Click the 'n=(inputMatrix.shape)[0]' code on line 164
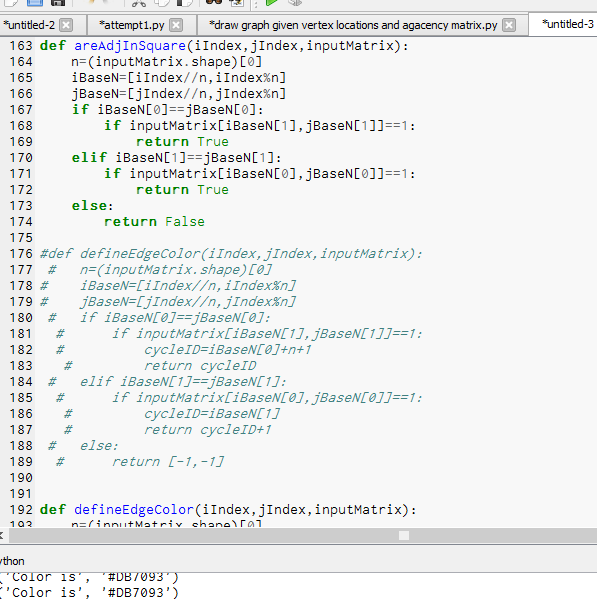This screenshot has width=597, height=599. coord(167,62)
